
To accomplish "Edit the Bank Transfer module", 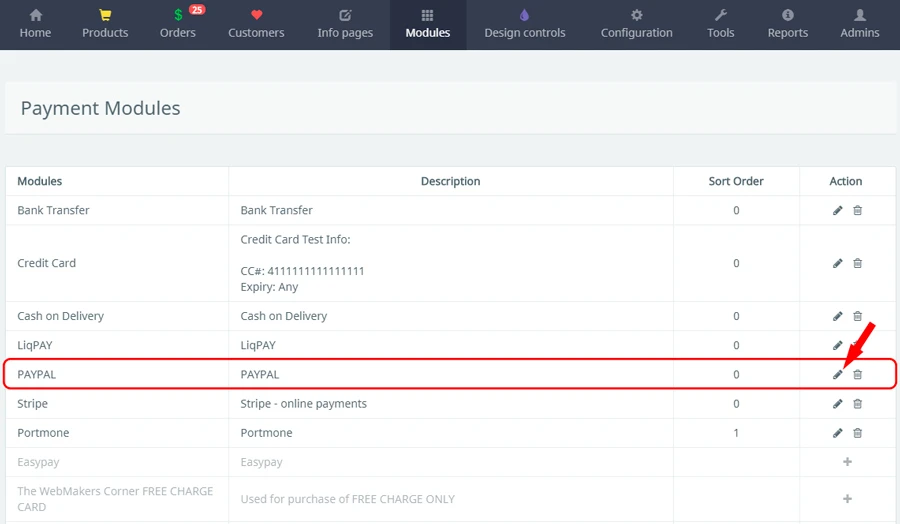I will tap(838, 210).
